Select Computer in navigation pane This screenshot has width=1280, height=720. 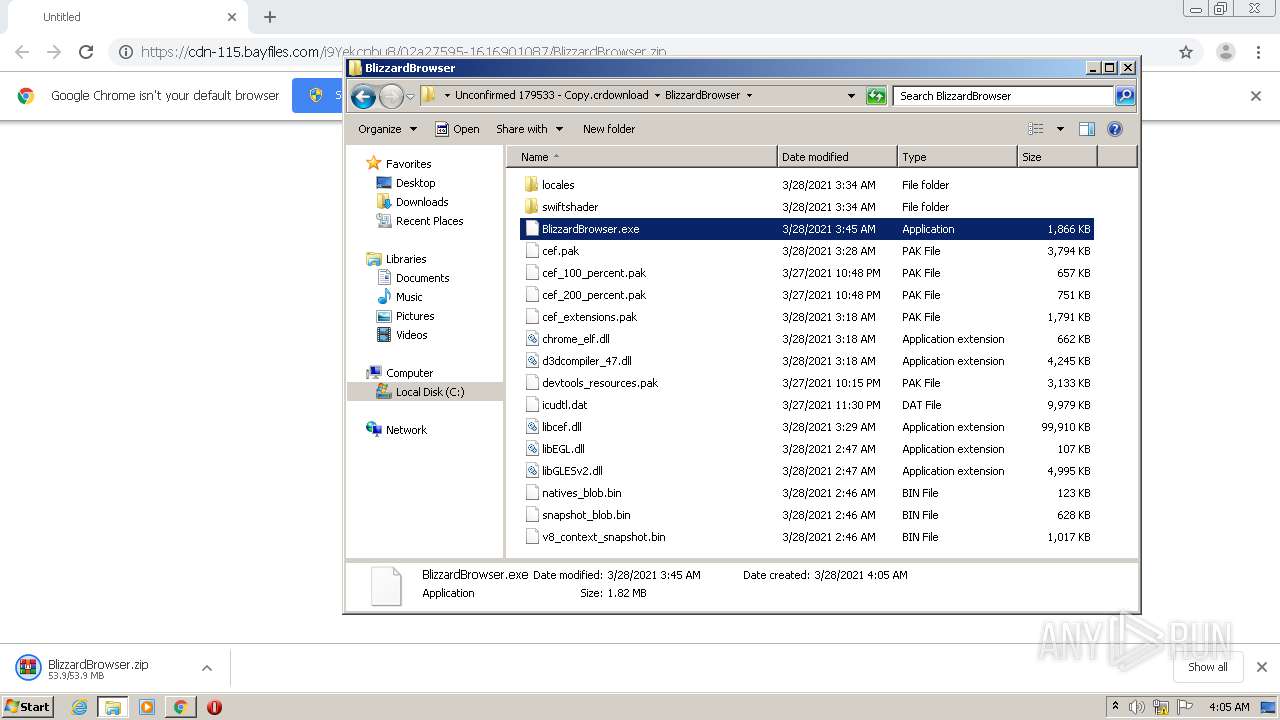409,373
